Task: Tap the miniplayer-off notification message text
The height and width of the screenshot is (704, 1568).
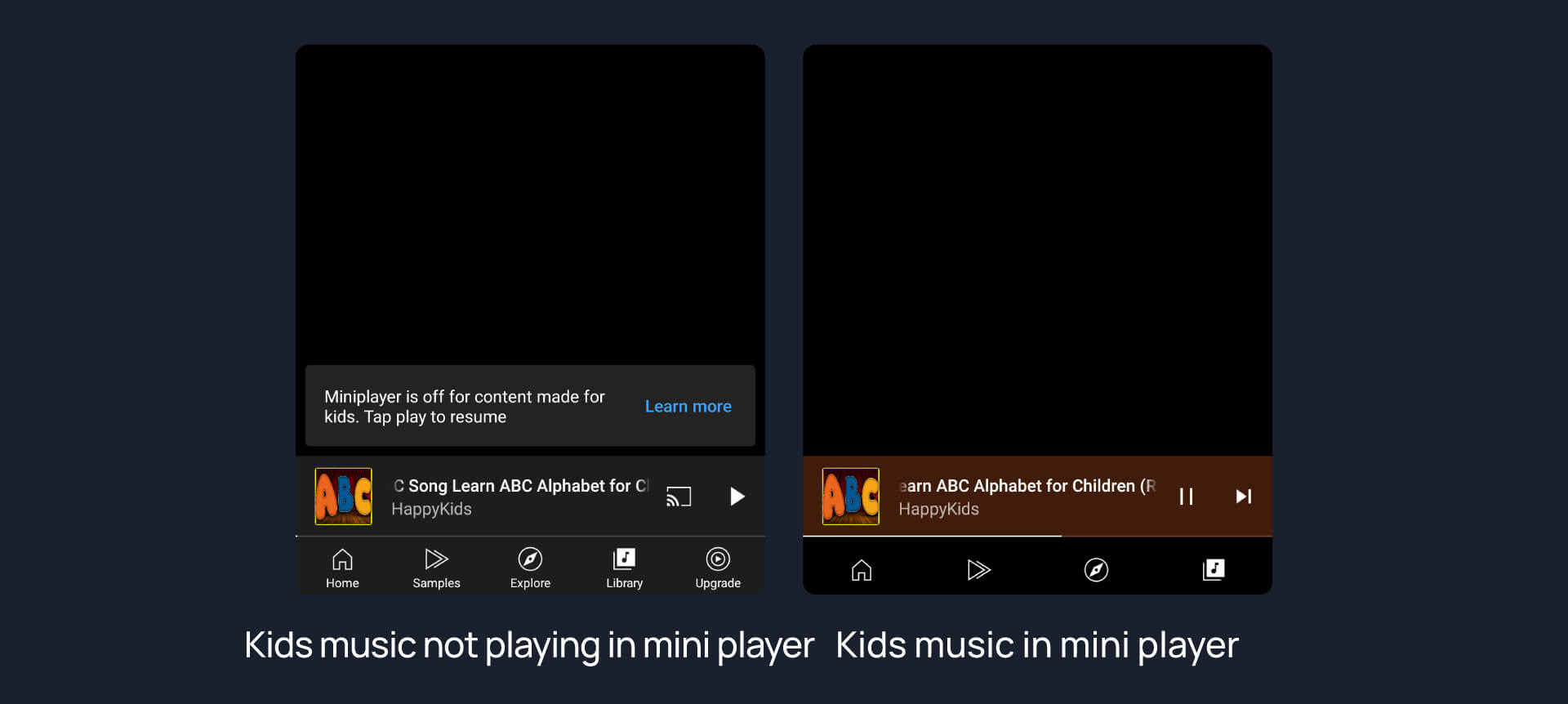Action: [x=464, y=406]
